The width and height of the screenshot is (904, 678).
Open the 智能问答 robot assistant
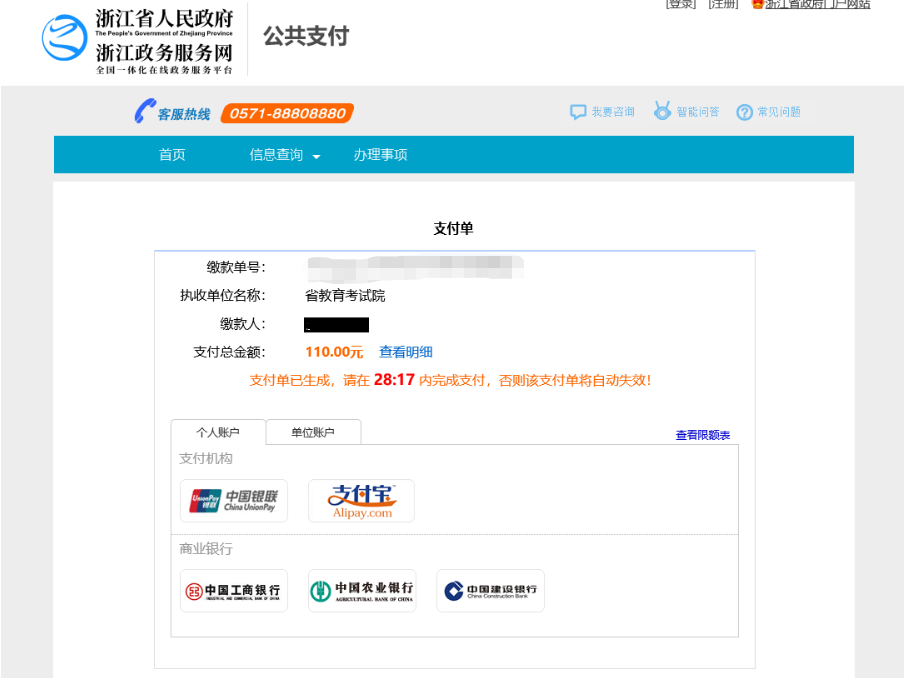[x=662, y=111]
